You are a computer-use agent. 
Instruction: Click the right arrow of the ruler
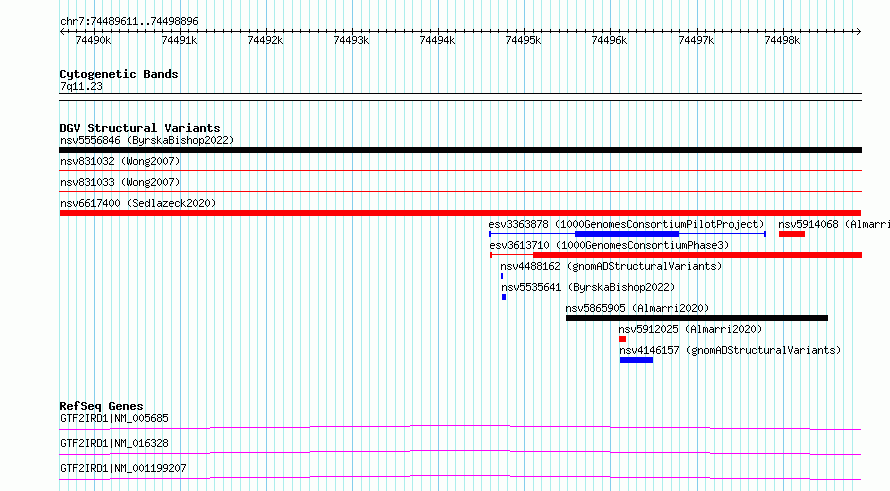[x=858, y=32]
